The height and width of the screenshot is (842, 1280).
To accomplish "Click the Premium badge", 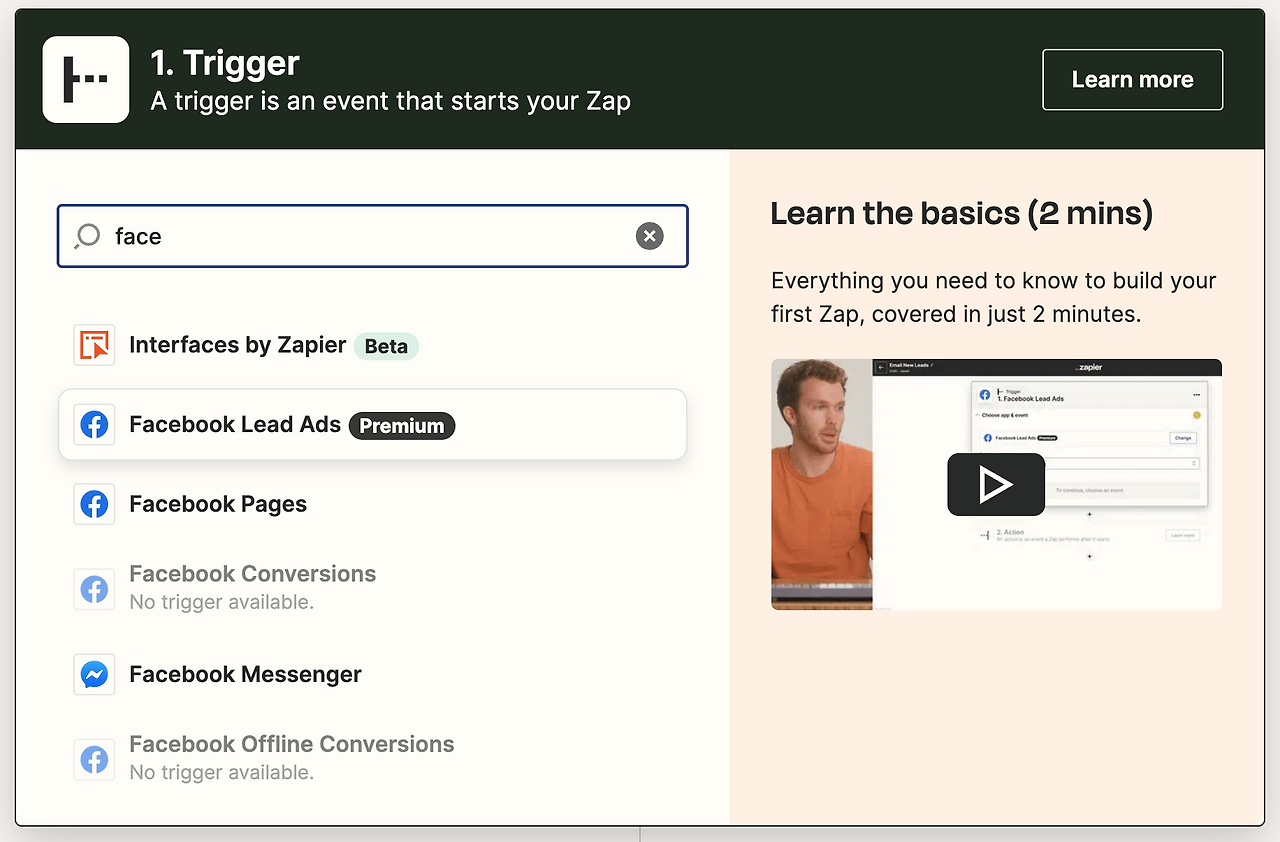I will (402, 426).
